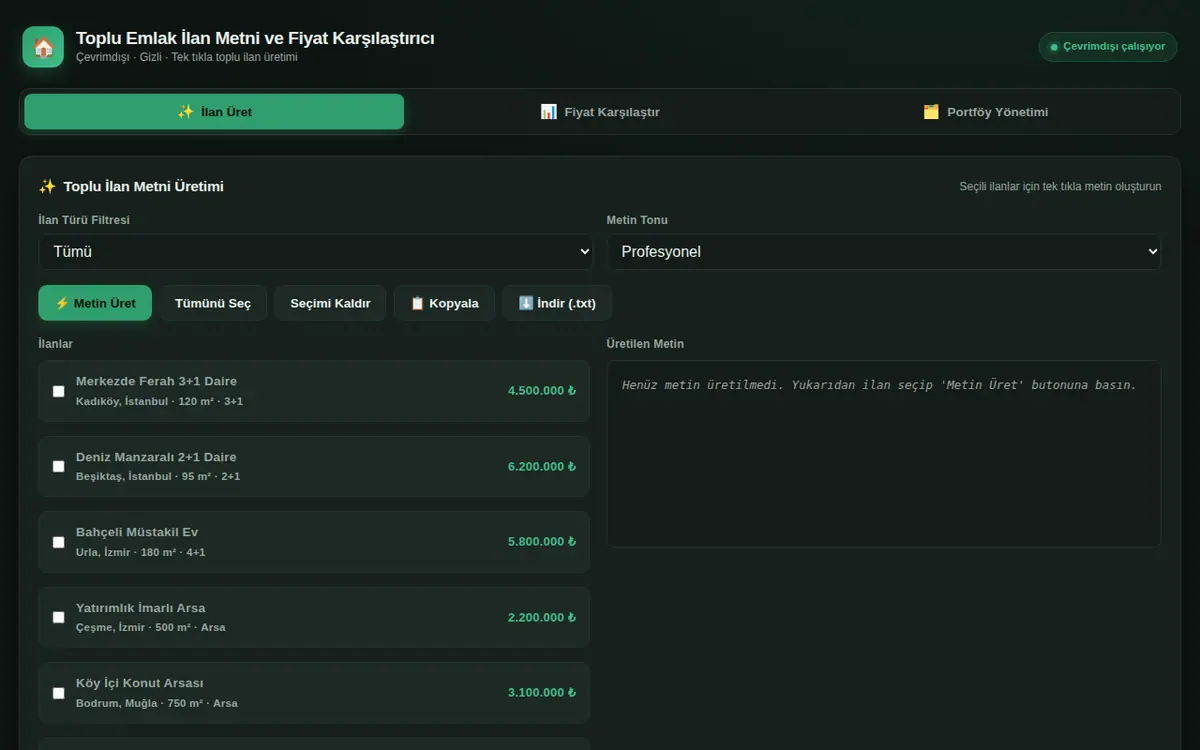Click the Metin Üret button

(95, 303)
